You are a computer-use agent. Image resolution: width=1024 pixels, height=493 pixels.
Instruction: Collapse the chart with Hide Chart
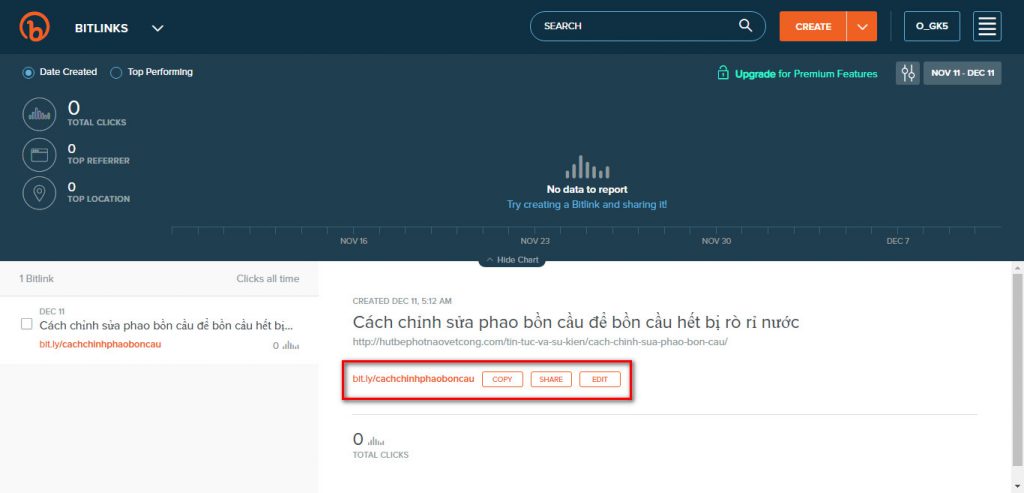(x=512, y=260)
